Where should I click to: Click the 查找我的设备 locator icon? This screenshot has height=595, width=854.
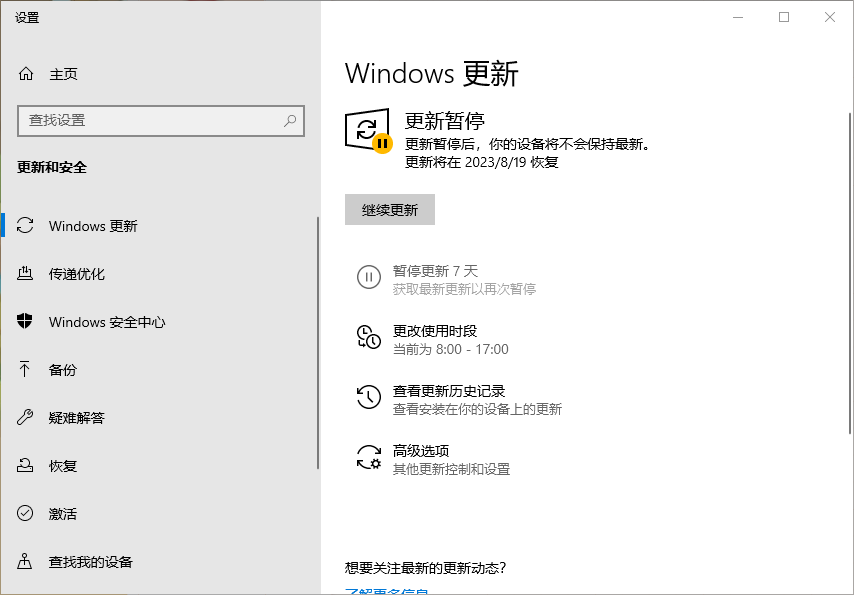coord(25,561)
